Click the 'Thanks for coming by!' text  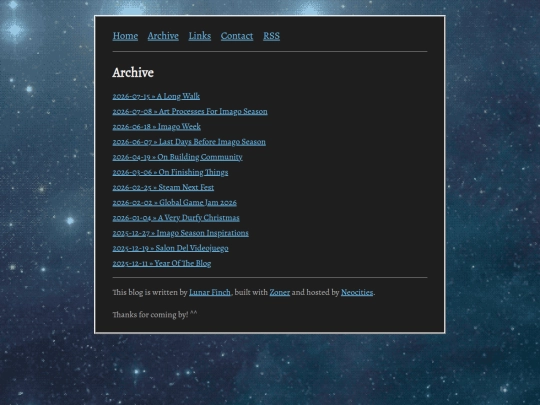155,314
